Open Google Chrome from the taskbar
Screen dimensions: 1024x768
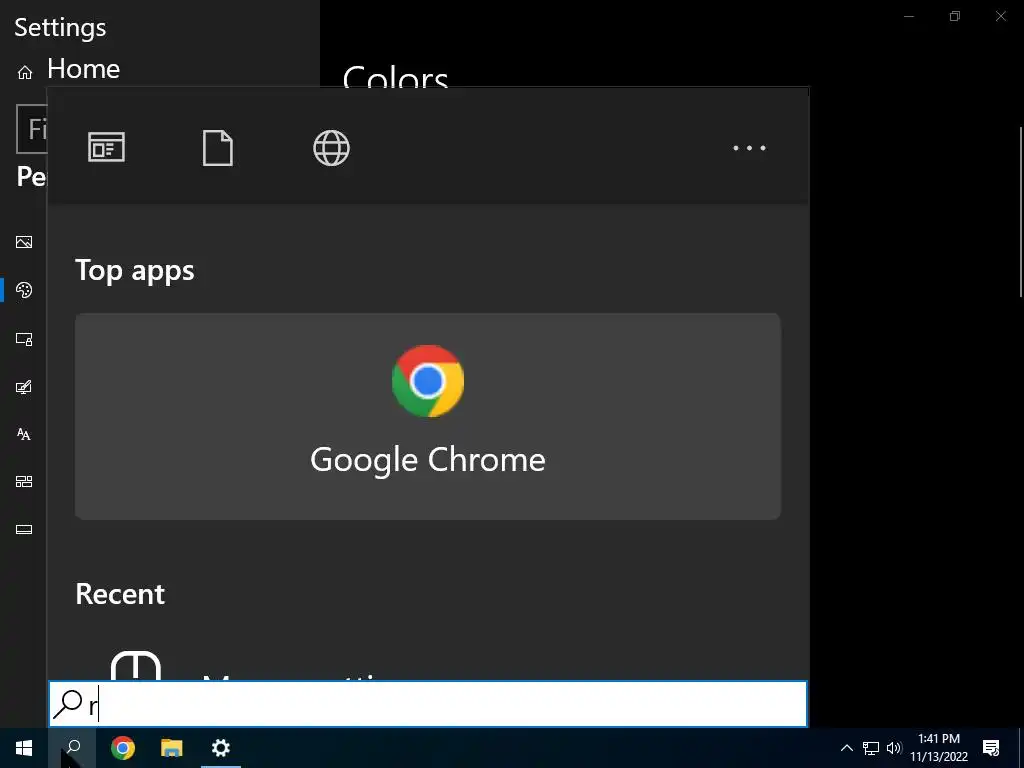123,748
